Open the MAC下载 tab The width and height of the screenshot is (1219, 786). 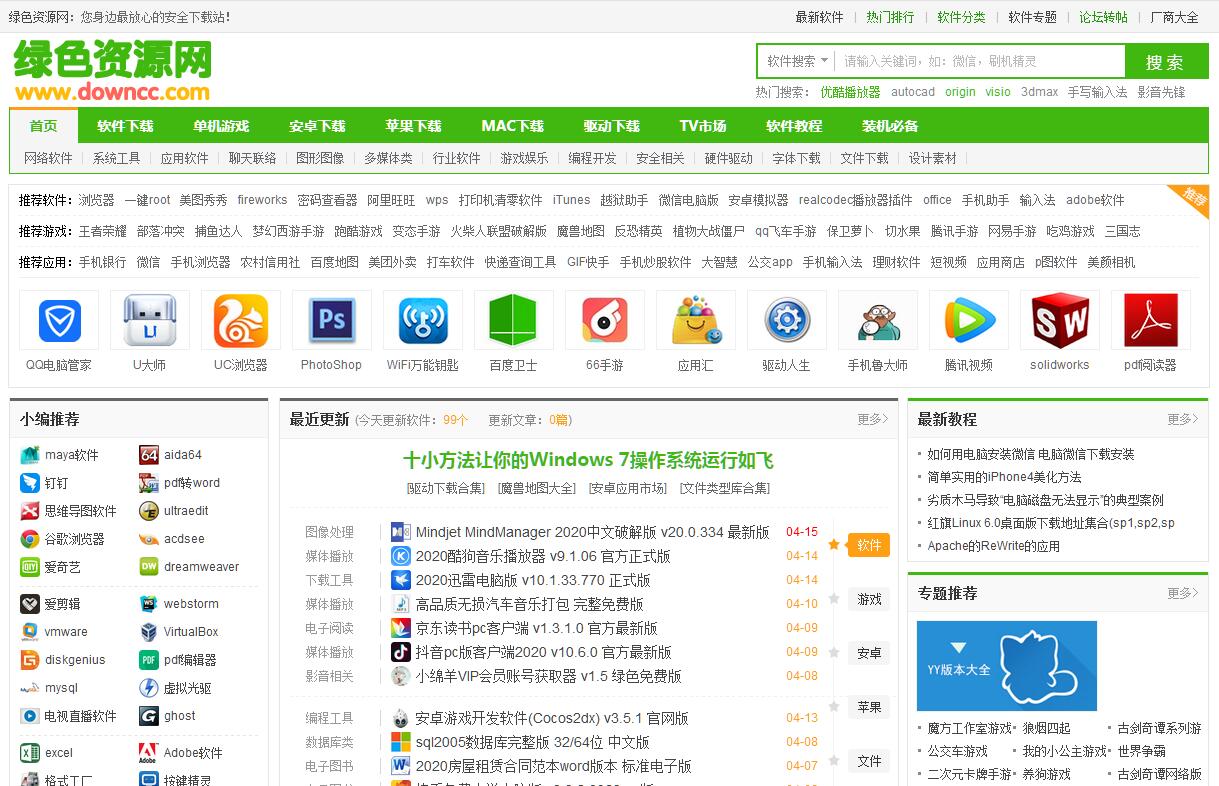[512, 126]
